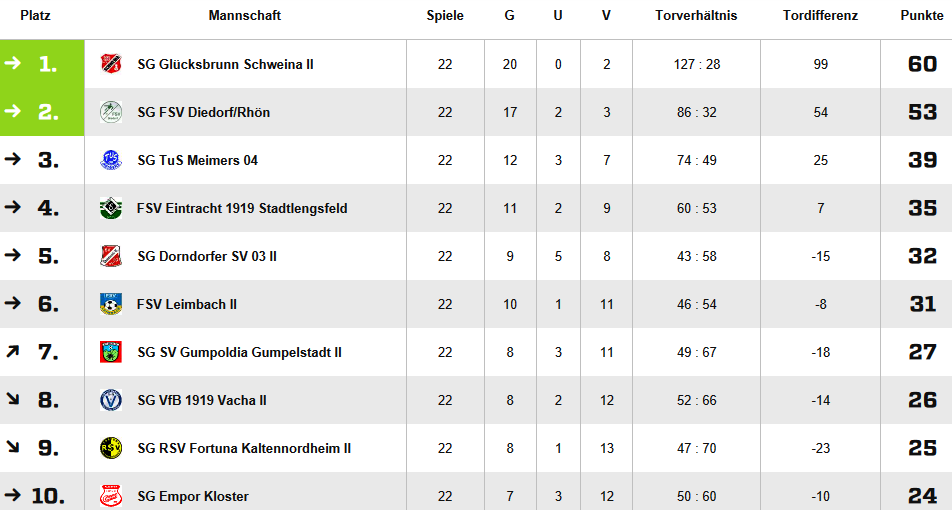Click SG RSV Fortuna Kaltennordheim II crest

click(x=110, y=448)
